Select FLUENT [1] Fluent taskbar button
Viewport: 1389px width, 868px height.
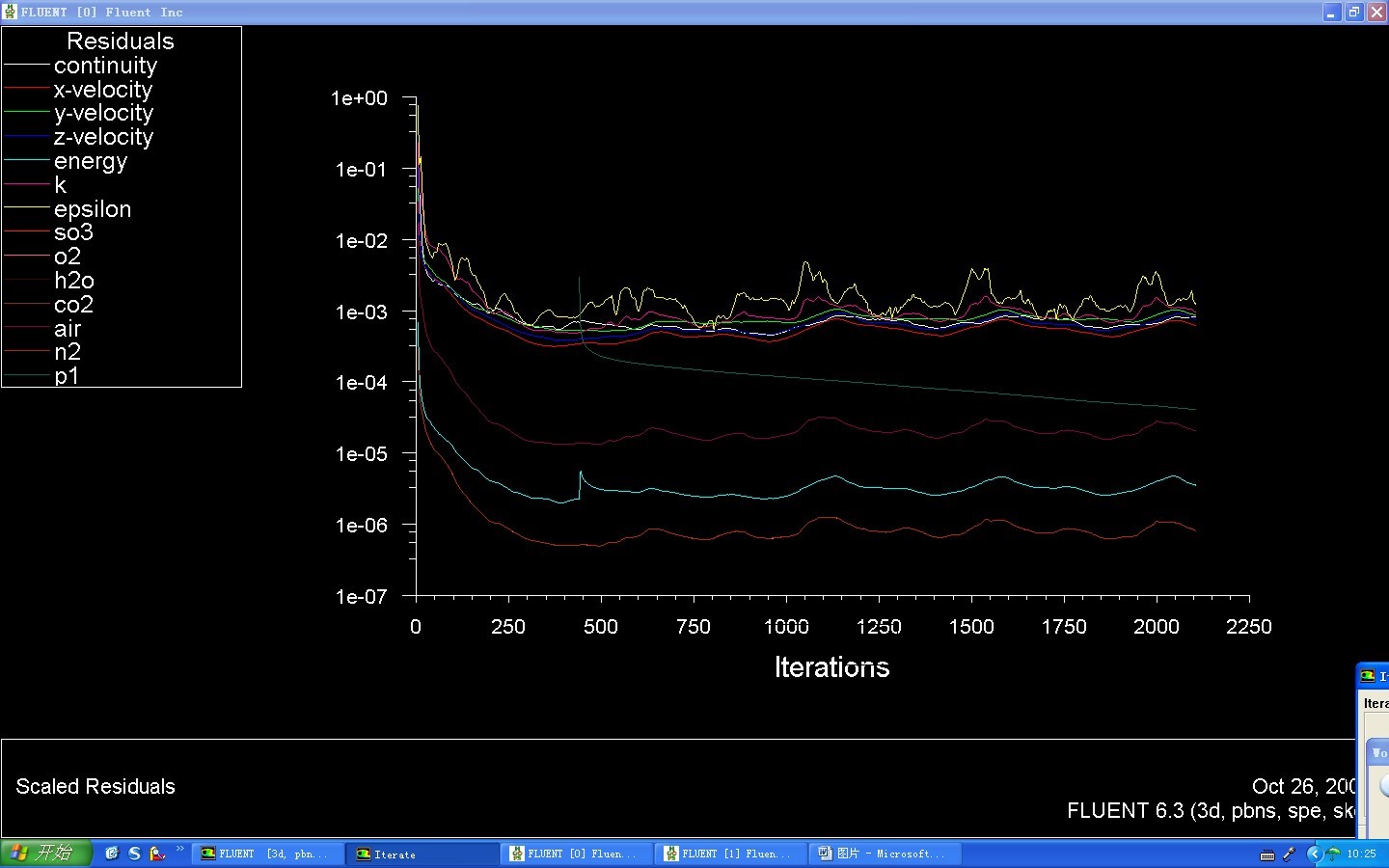[x=730, y=854]
